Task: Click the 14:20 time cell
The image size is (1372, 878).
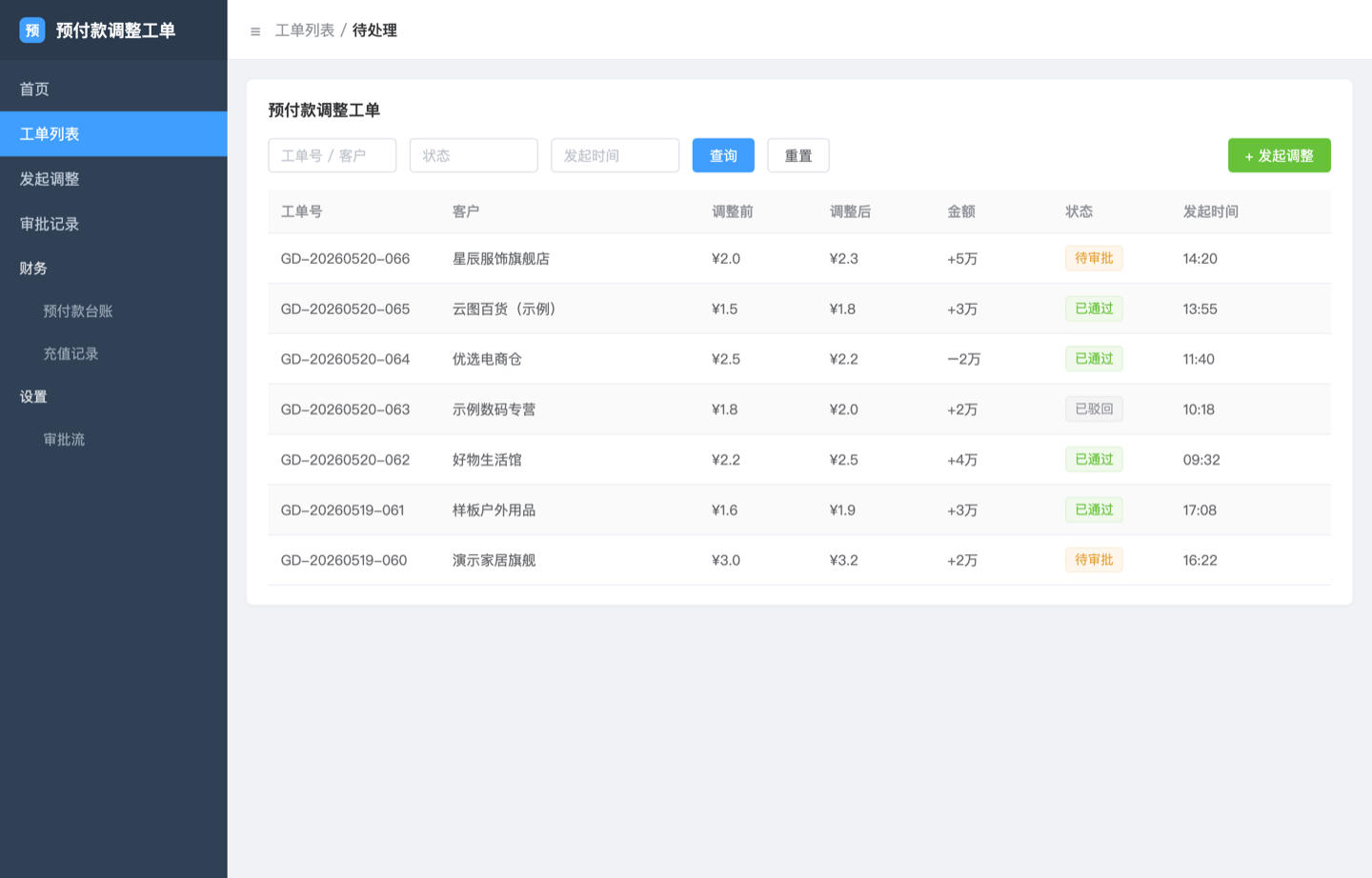Action: click(x=1200, y=259)
